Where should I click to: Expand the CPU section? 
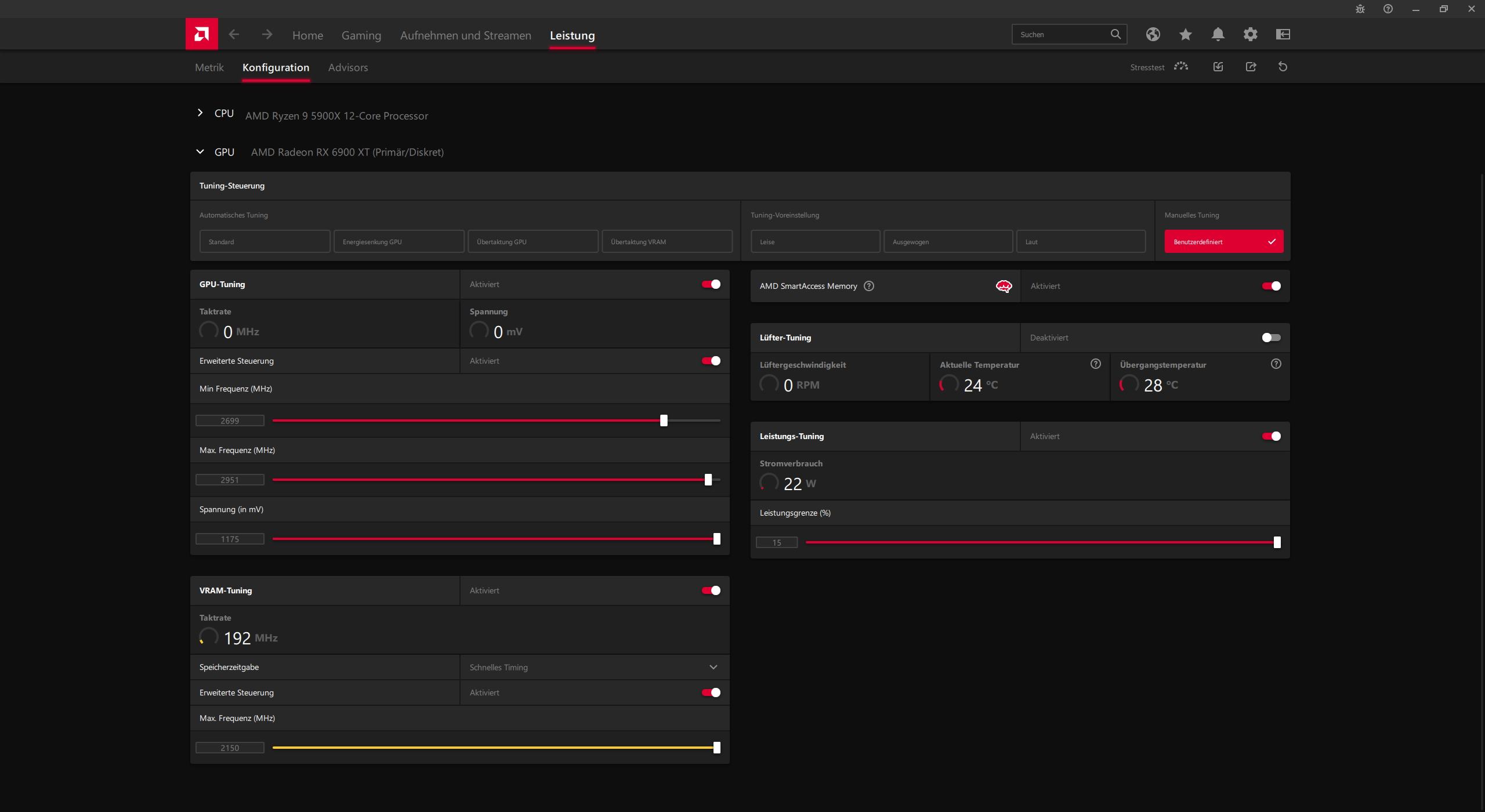pos(200,113)
